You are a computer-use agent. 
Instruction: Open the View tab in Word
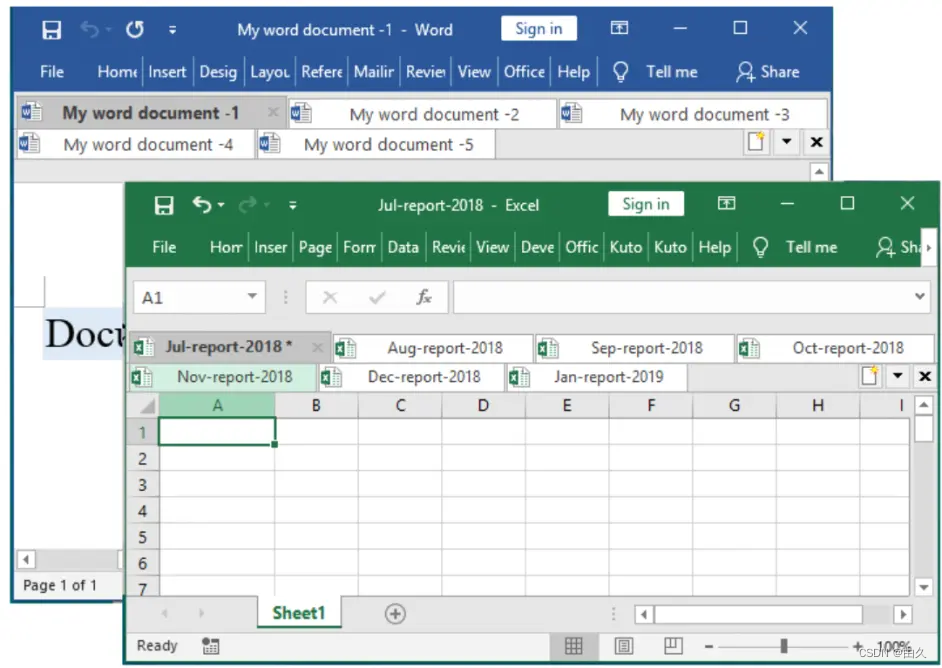click(474, 72)
